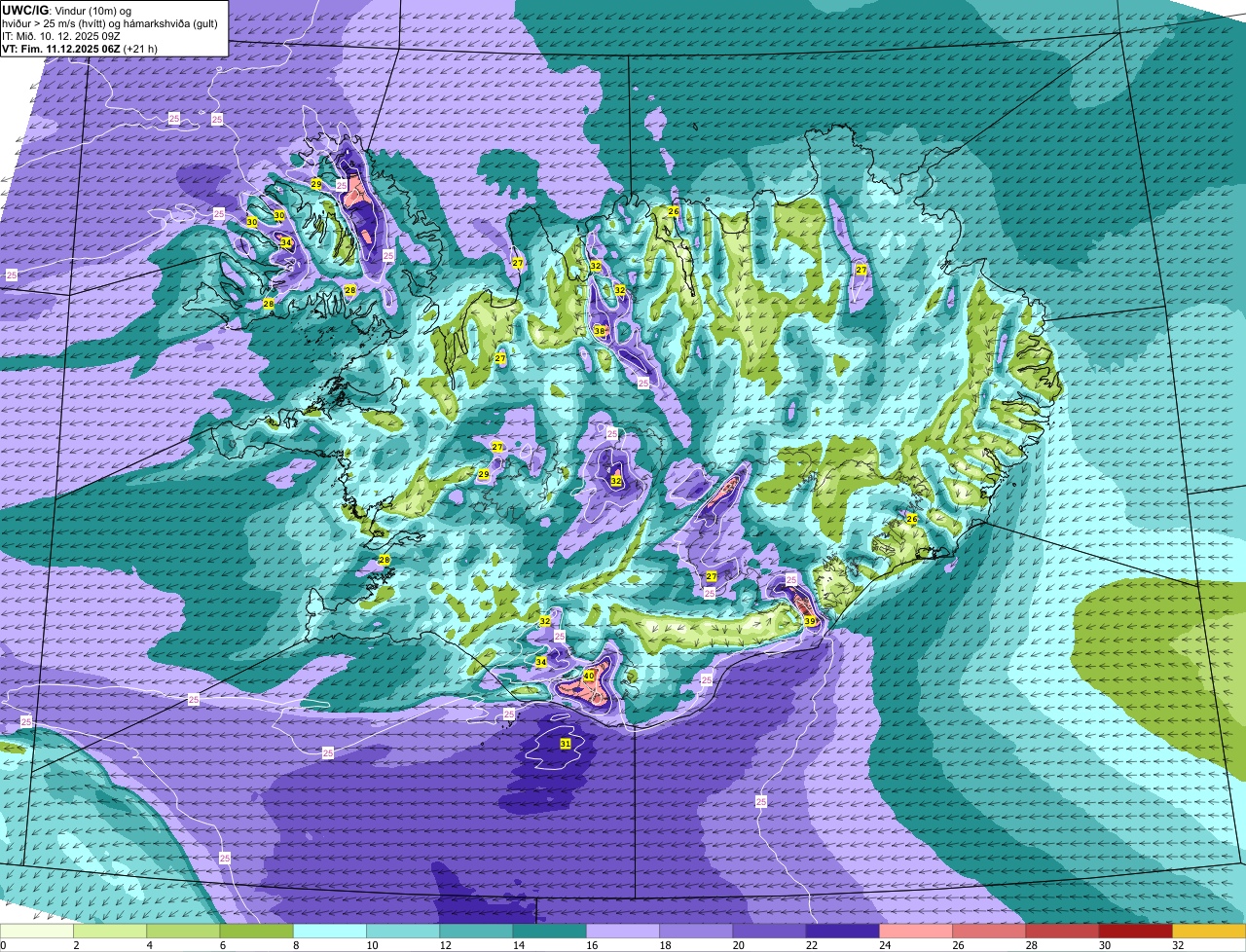The width and height of the screenshot is (1246, 952).
Task: Click the yellow gust label 39
Action: point(810,621)
